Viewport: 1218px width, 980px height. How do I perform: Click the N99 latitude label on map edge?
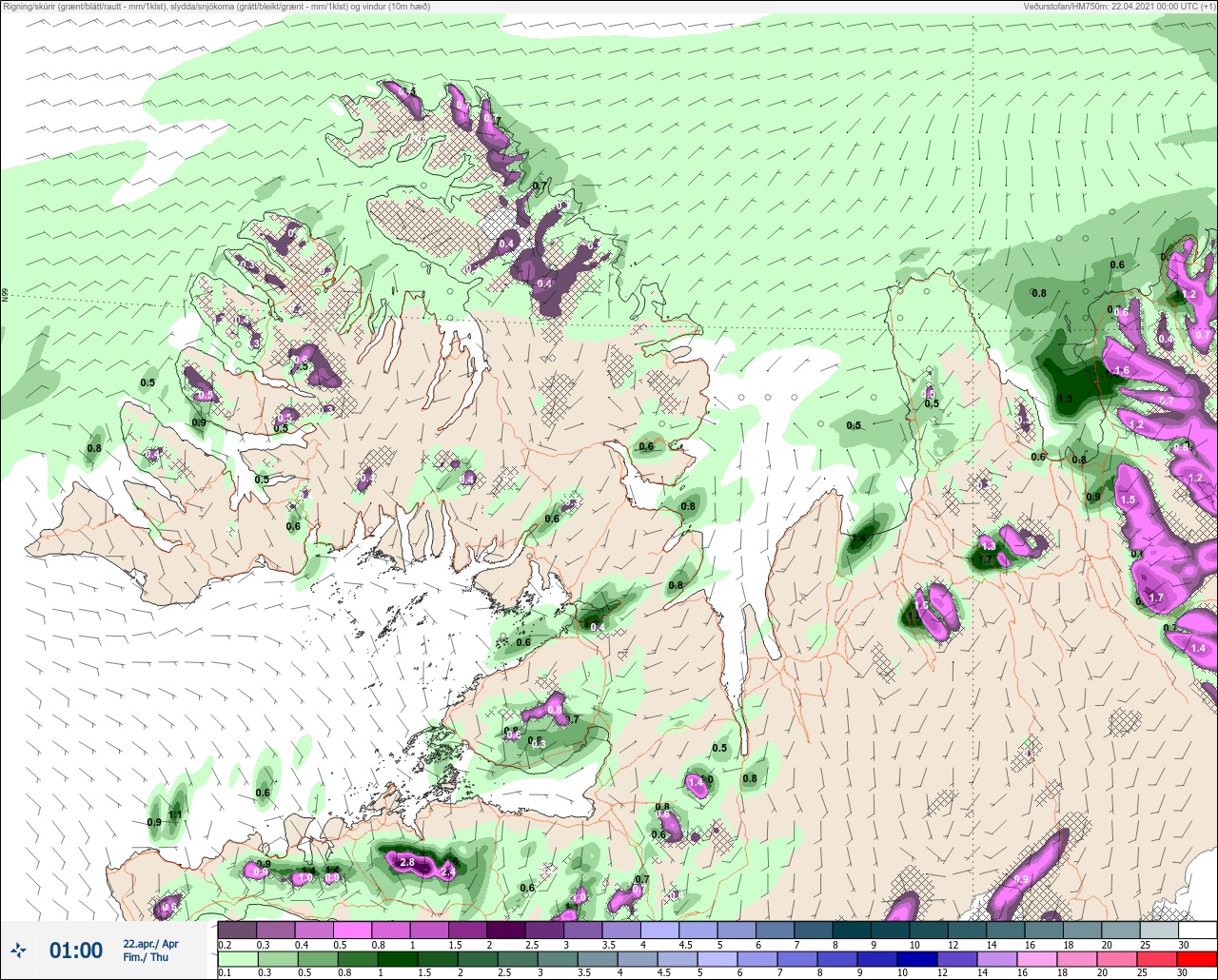tap(6, 296)
